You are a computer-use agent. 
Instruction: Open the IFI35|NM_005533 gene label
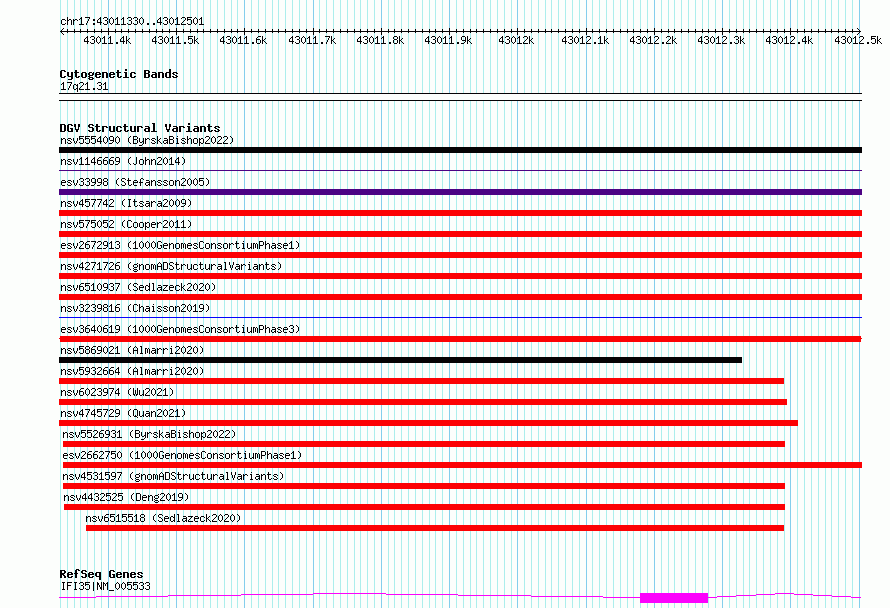point(105,586)
